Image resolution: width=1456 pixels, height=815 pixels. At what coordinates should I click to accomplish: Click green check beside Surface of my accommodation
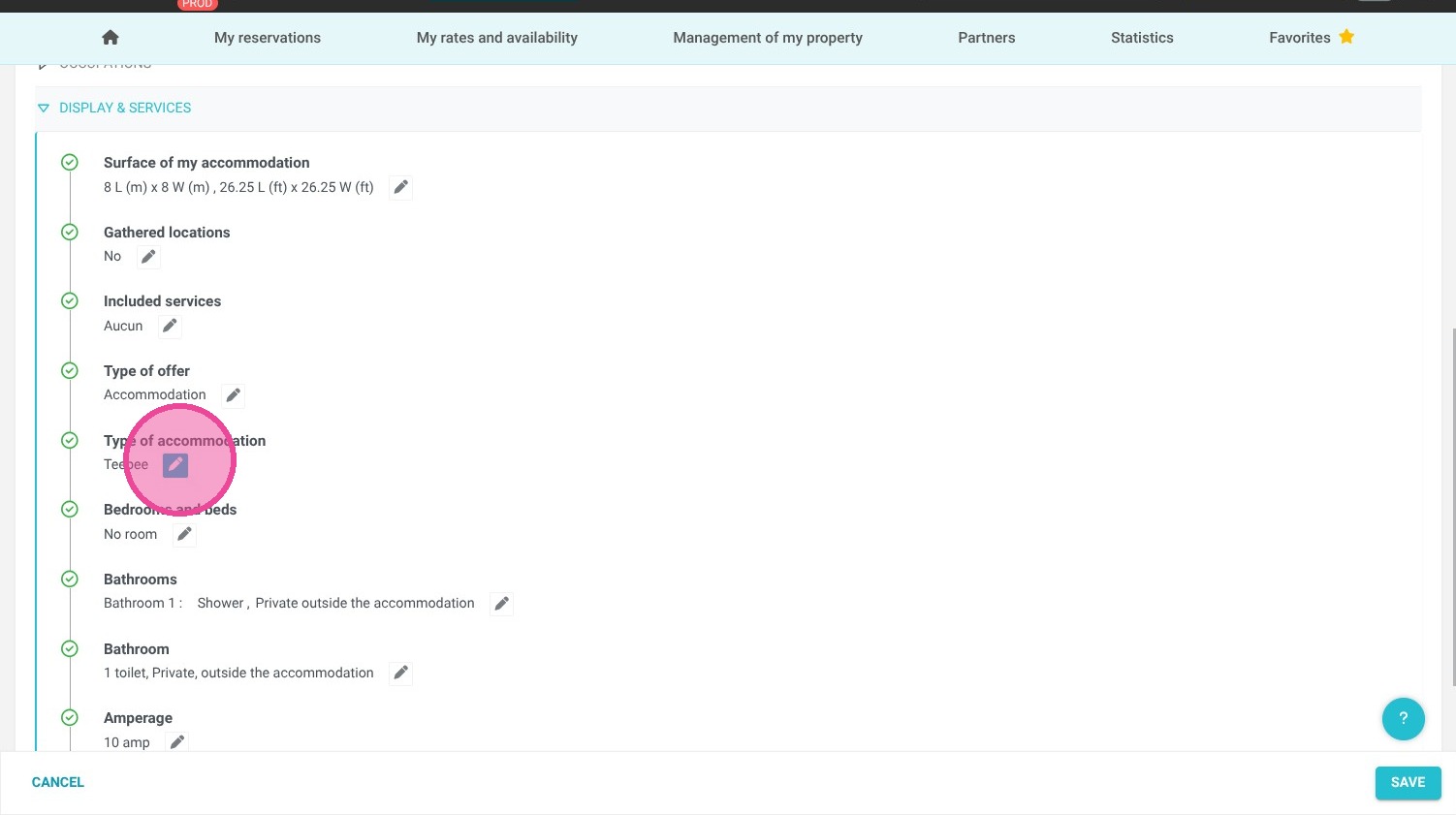[x=70, y=162]
